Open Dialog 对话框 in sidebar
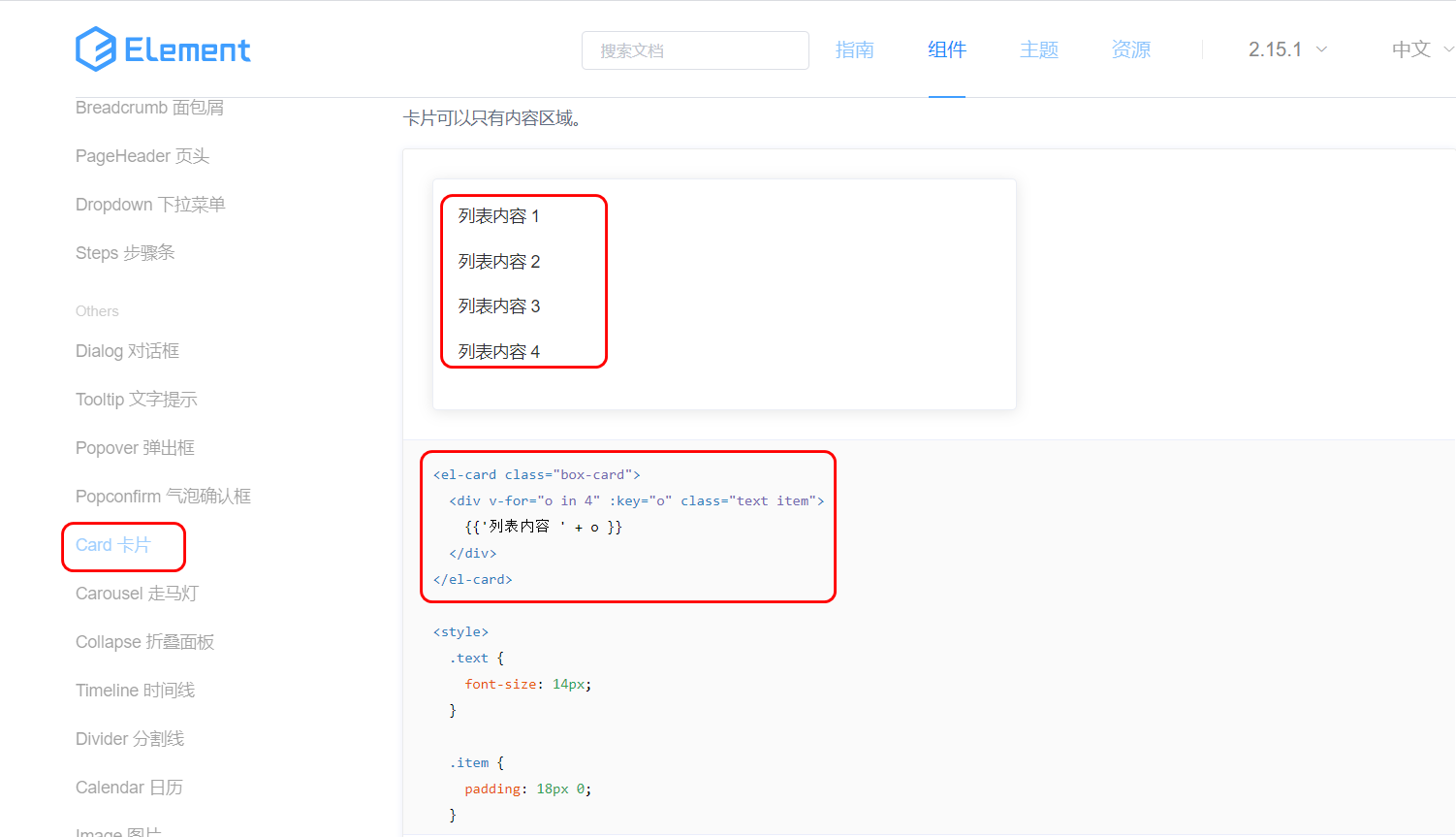This screenshot has width=1456, height=837. tap(127, 351)
